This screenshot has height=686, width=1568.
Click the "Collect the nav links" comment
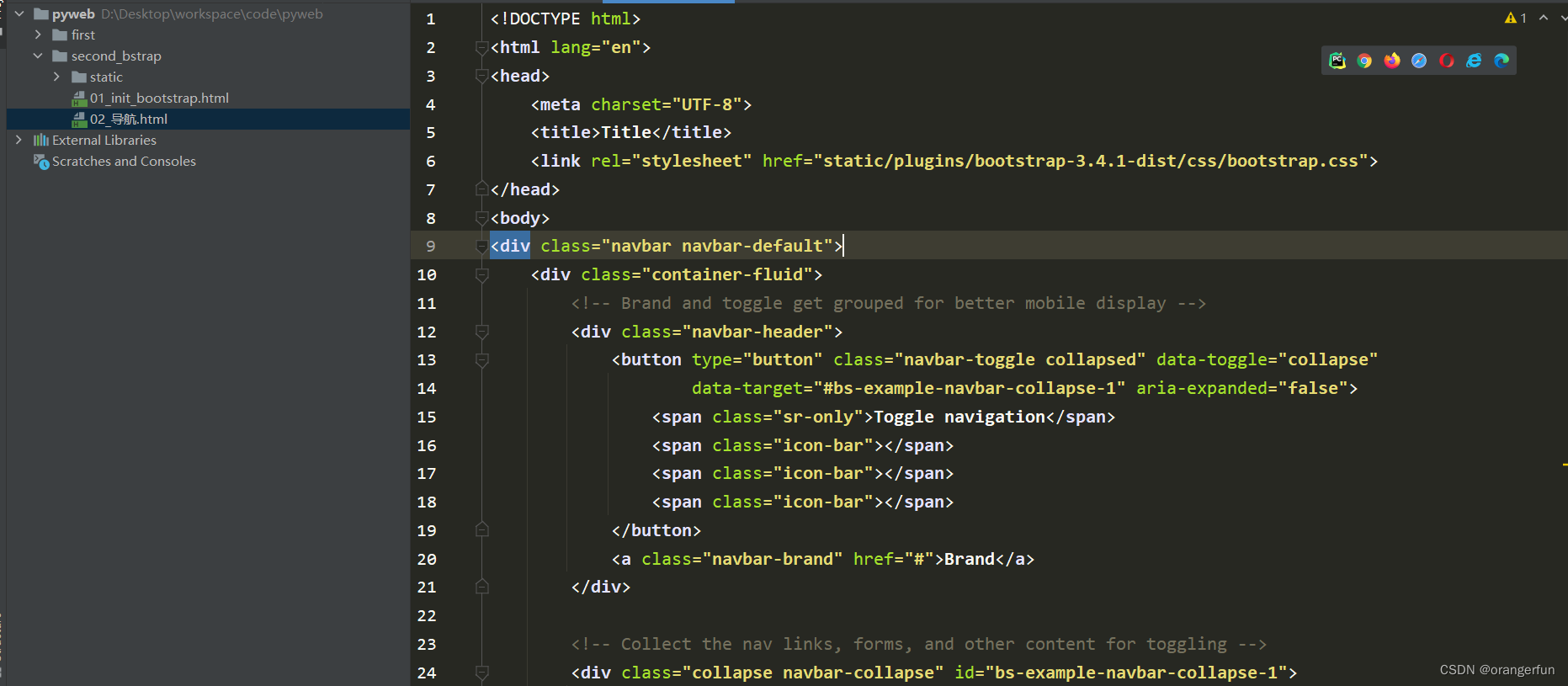click(x=919, y=644)
